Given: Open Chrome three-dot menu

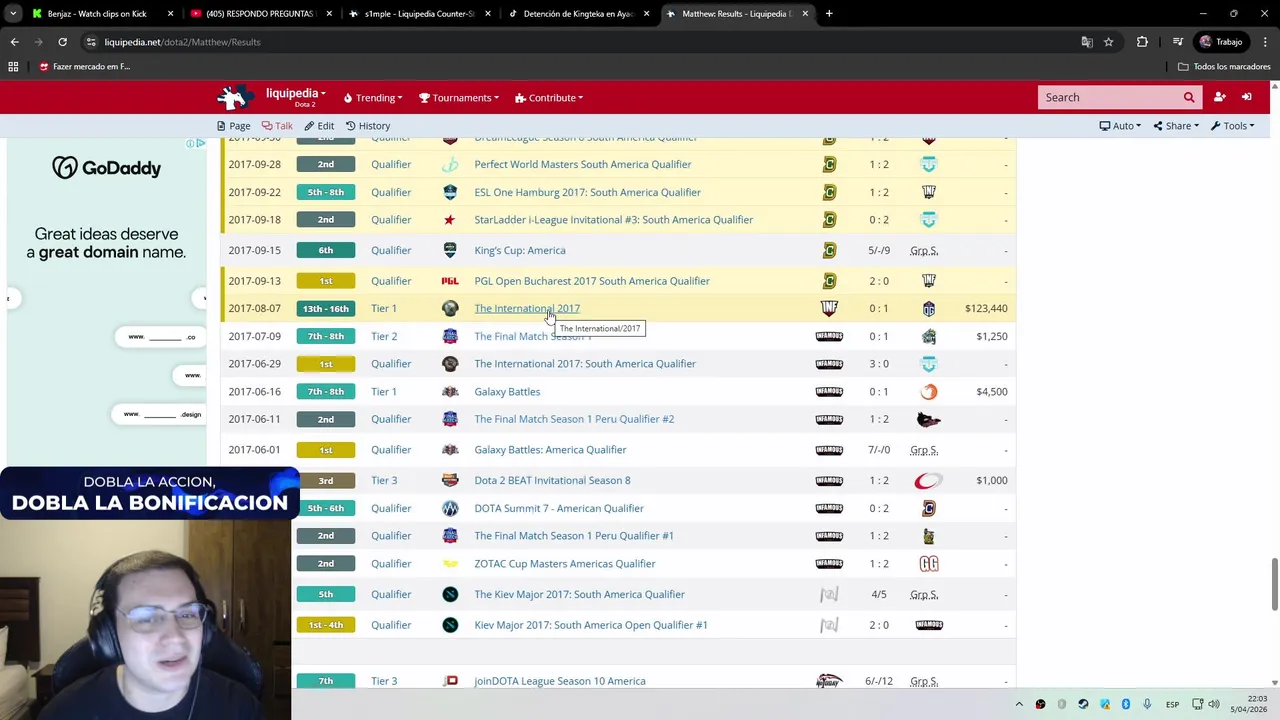Looking at the screenshot, I should (1266, 42).
